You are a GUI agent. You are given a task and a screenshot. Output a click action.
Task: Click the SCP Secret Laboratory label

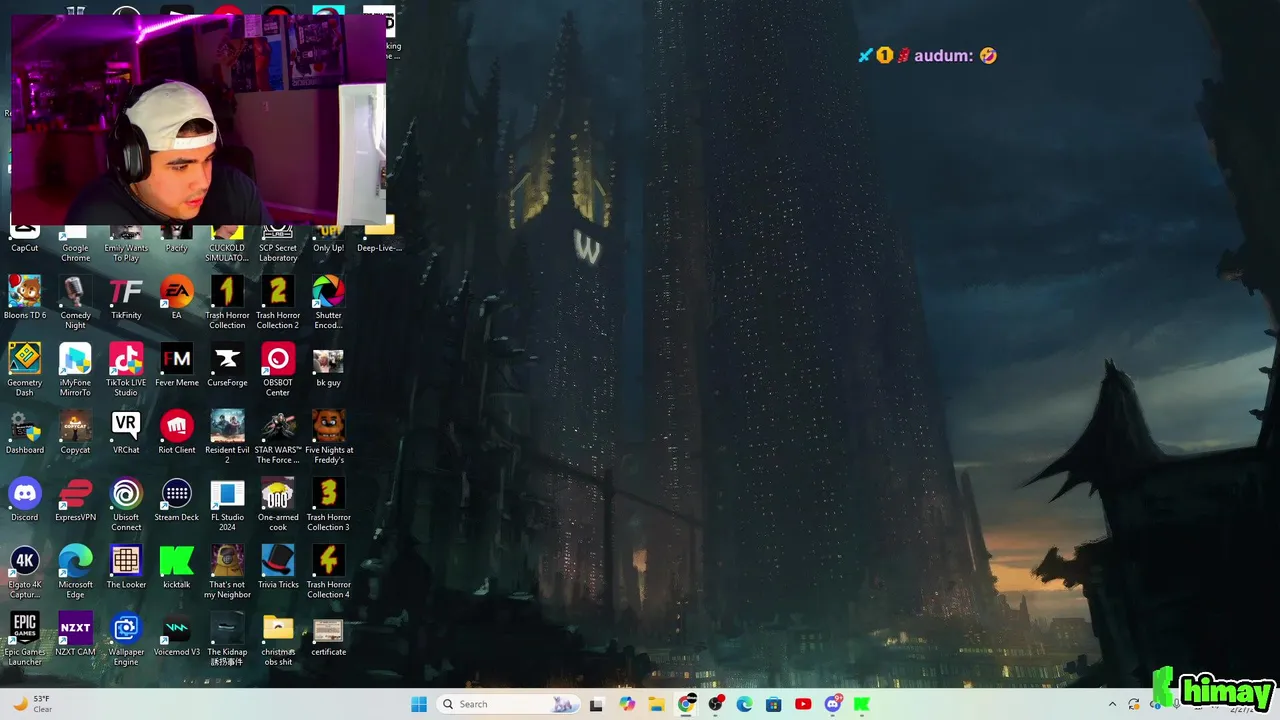point(278,253)
